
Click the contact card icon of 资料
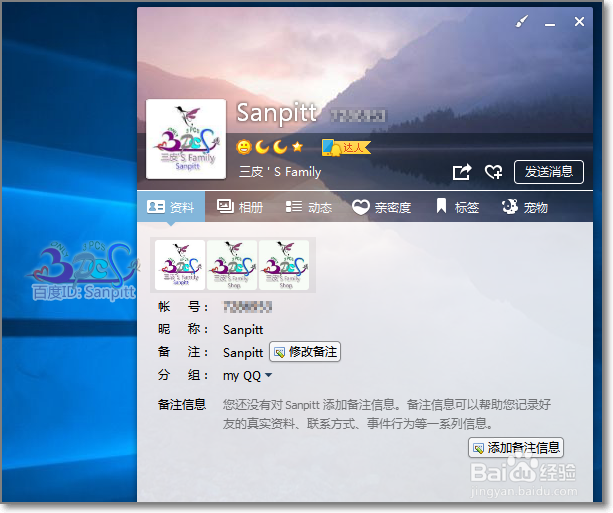[156, 206]
